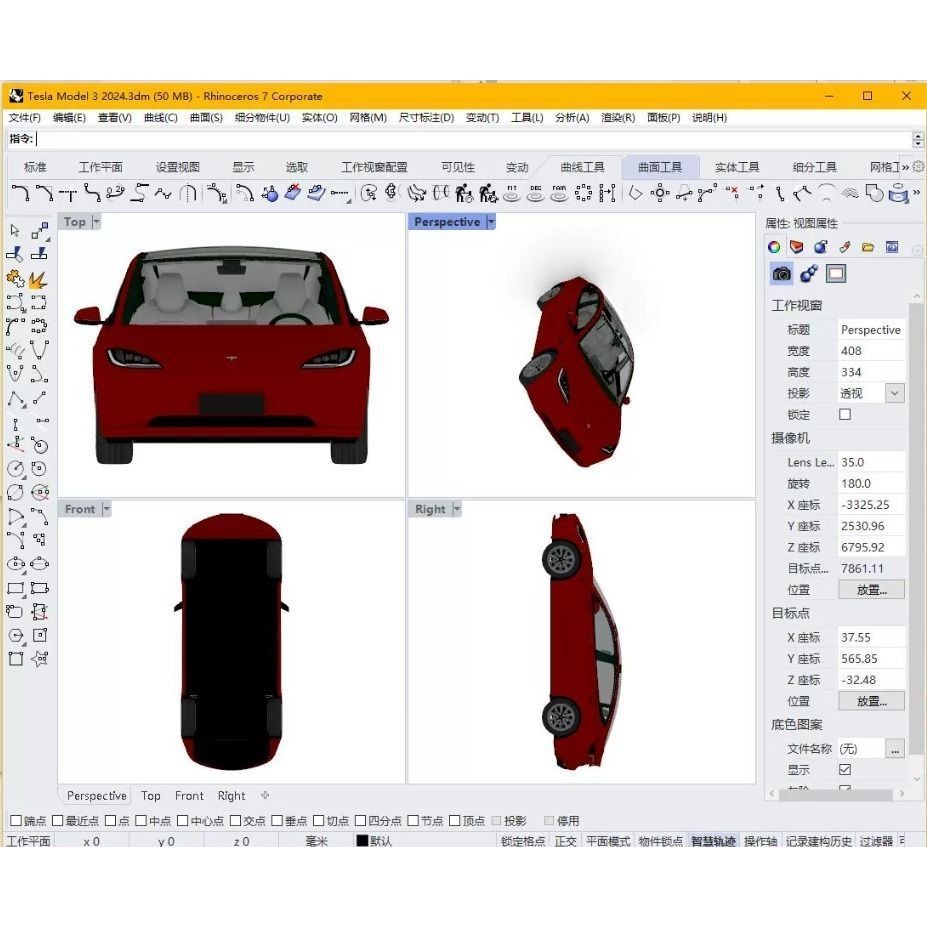Select the arrow pointer tool in left toolbar
Image resolution: width=927 pixels, height=927 pixels.
15,231
